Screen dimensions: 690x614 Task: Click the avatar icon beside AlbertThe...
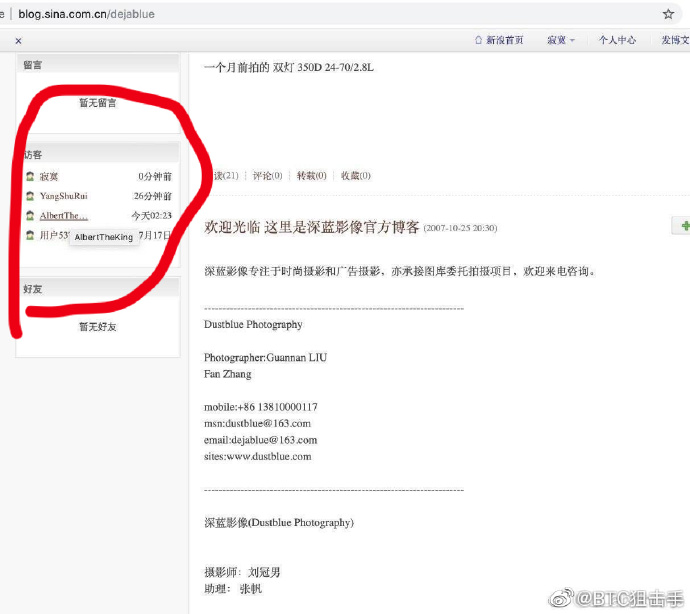[30, 216]
